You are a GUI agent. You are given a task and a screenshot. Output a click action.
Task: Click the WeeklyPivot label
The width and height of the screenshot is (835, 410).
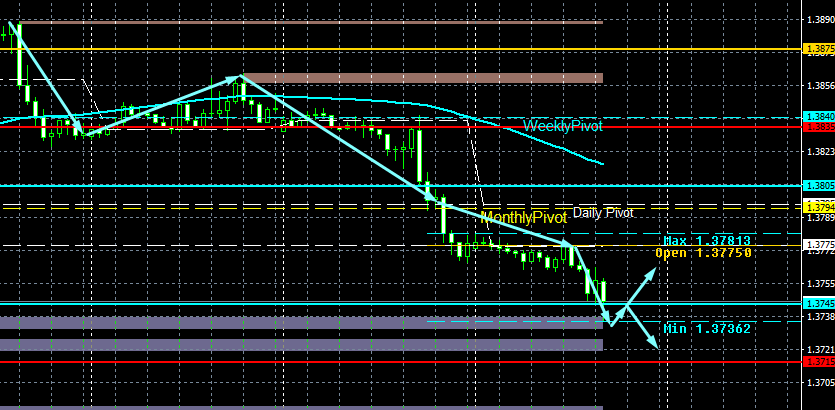[562, 127]
